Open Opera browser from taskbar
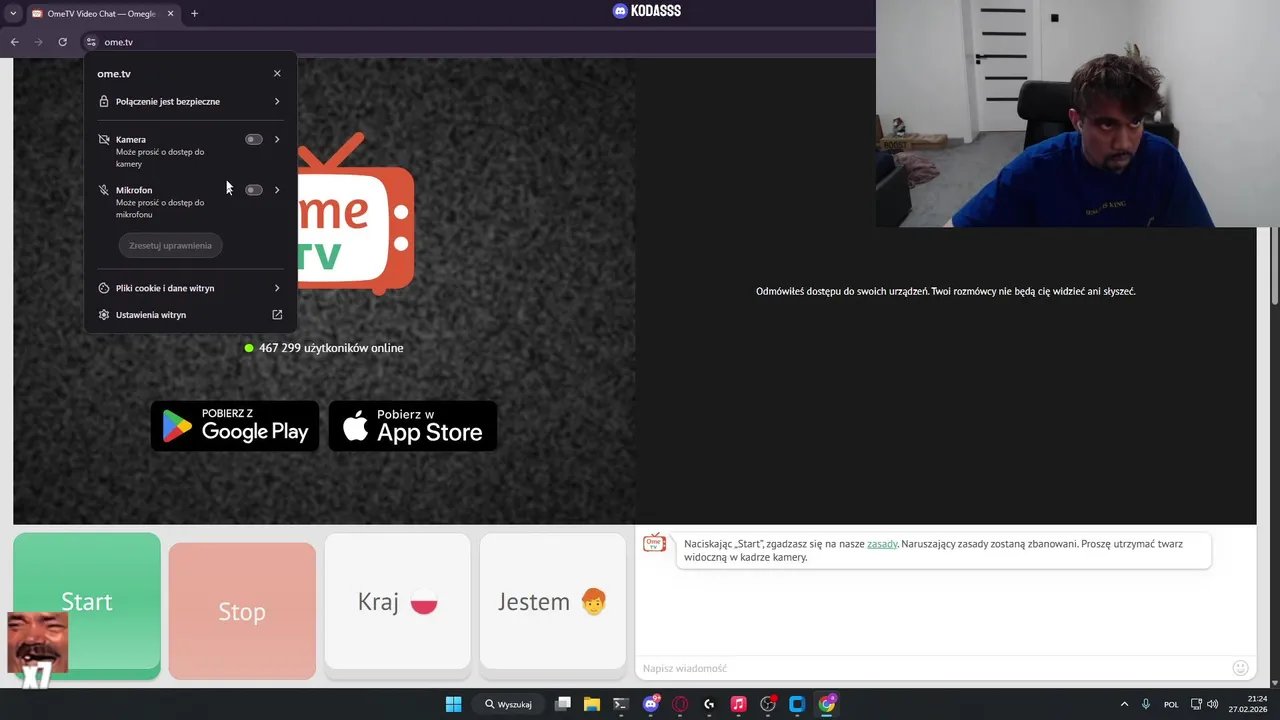Viewport: 1280px width, 720px height. coord(680,704)
